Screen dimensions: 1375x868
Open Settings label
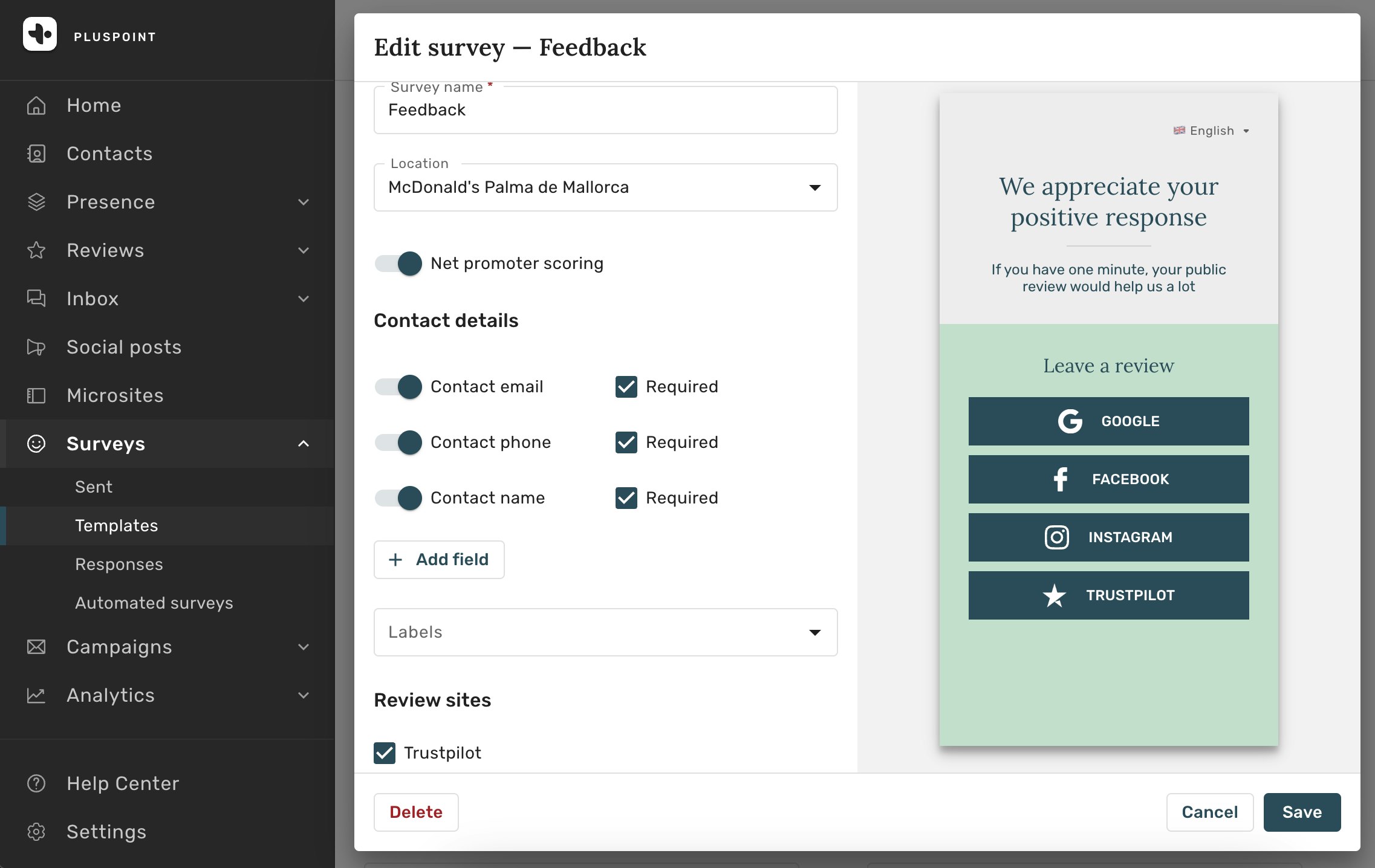[x=106, y=832]
